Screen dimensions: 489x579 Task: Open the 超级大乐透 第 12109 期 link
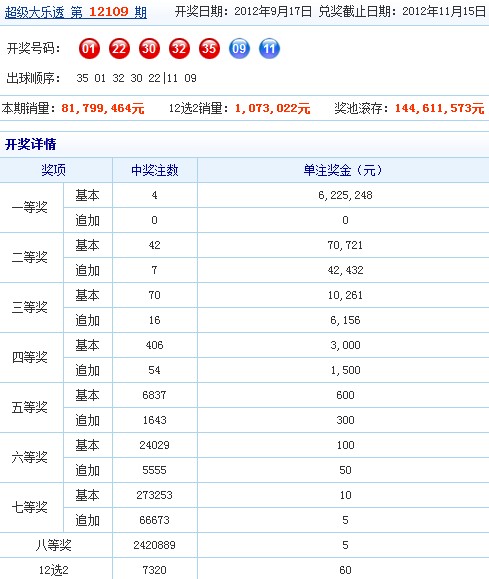pos(76,12)
